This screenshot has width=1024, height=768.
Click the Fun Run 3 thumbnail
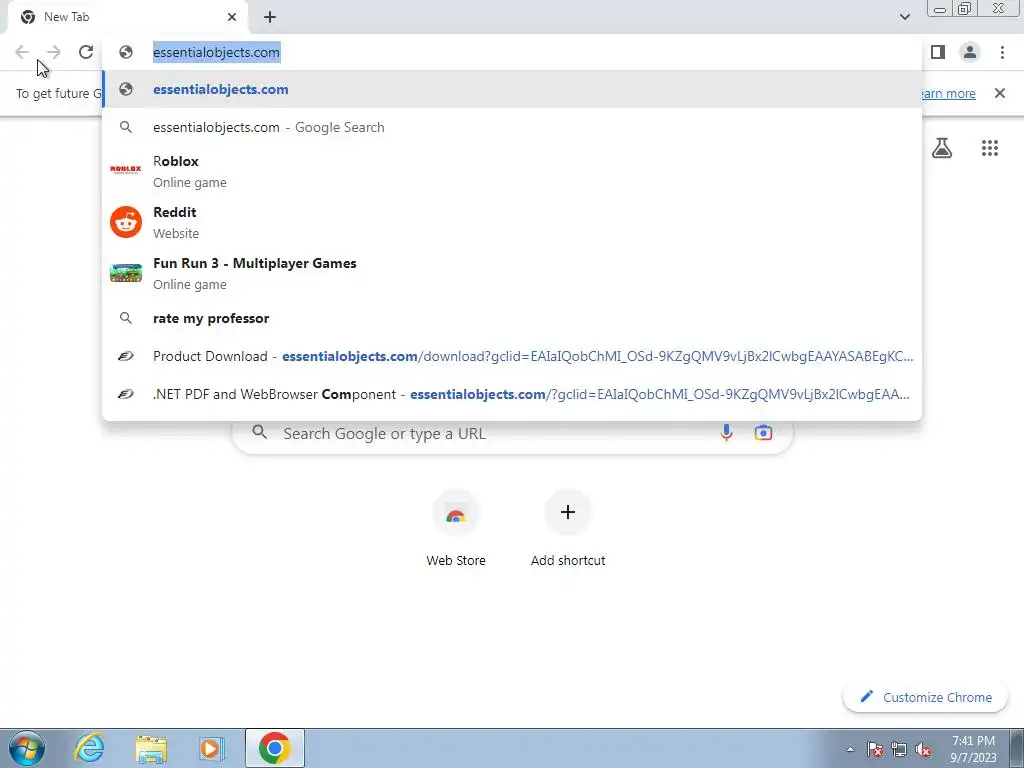[x=125, y=272]
